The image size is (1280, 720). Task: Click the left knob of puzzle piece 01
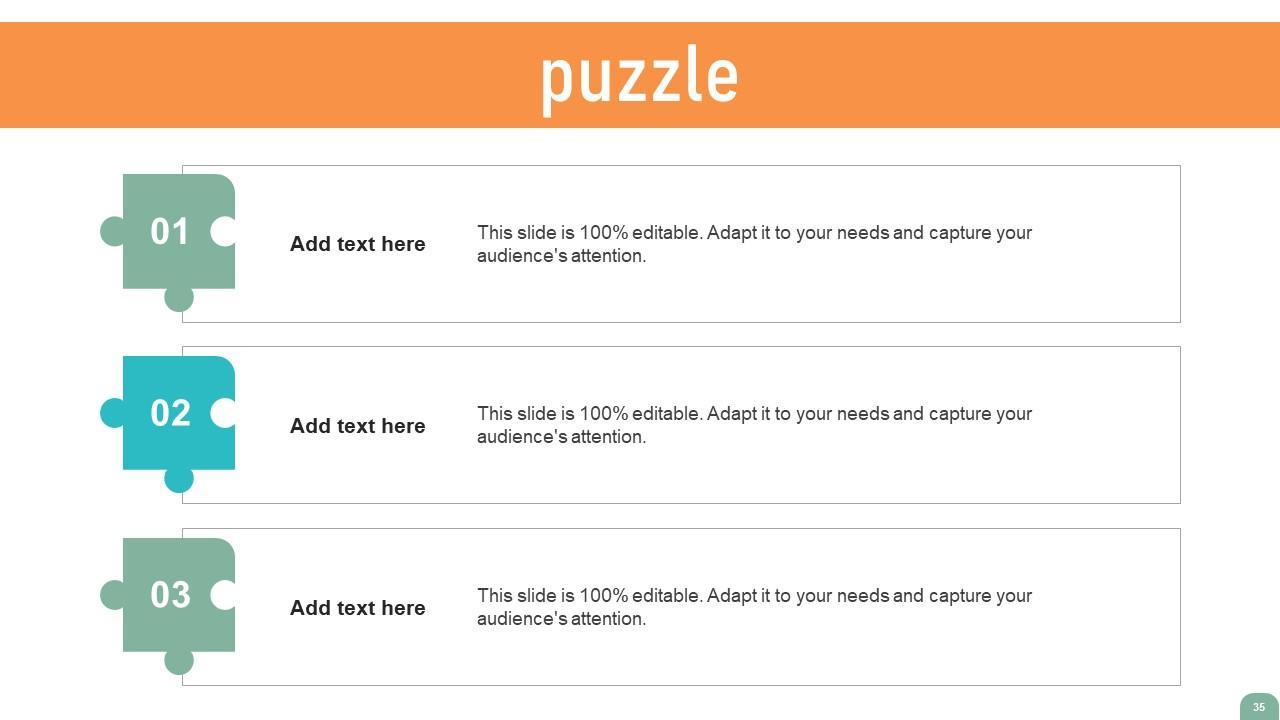click(x=111, y=231)
